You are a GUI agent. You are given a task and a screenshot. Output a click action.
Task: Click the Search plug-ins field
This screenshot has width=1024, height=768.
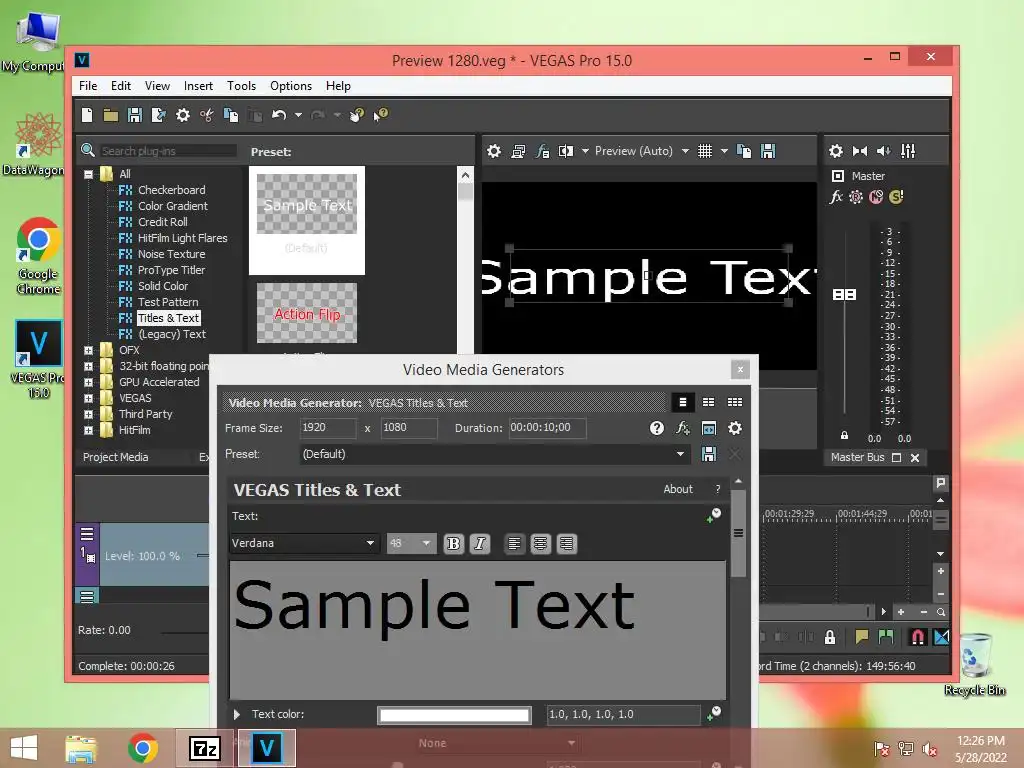coord(168,151)
